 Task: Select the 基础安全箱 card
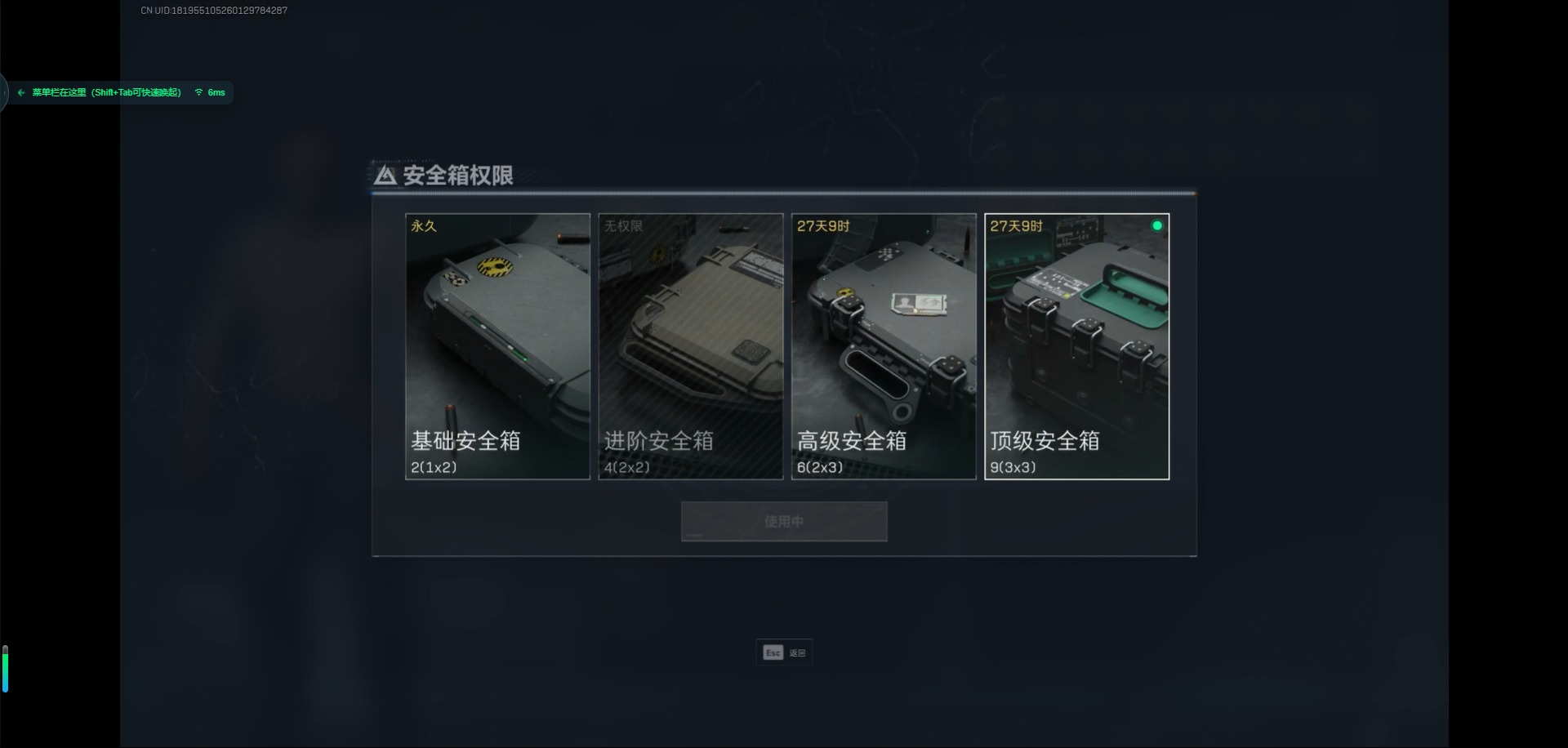(x=497, y=346)
